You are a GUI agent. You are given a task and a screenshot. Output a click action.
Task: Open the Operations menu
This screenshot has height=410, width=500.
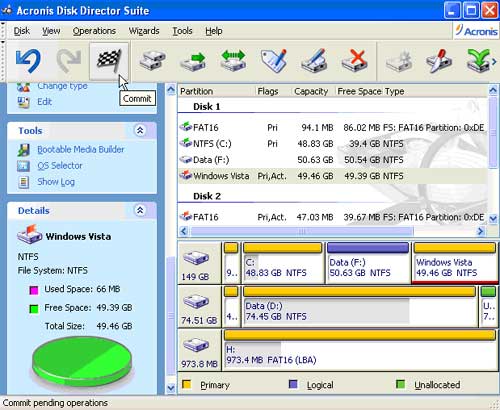pos(94,31)
